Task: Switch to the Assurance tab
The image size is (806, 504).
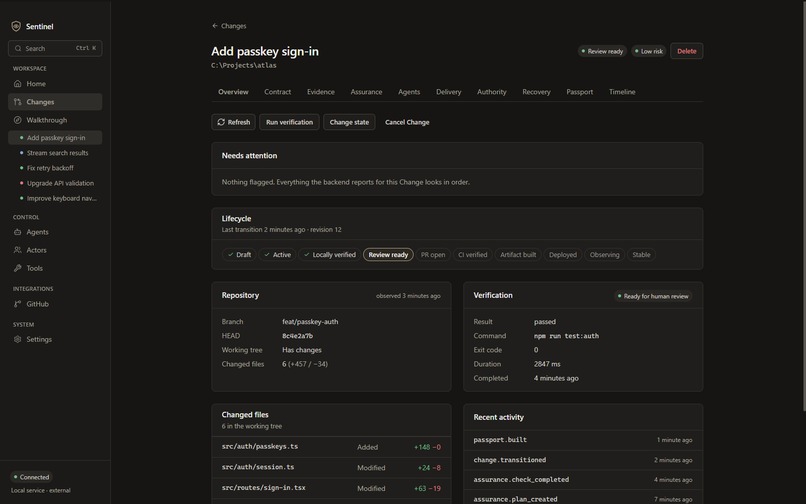Action: [x=366, y=92]
